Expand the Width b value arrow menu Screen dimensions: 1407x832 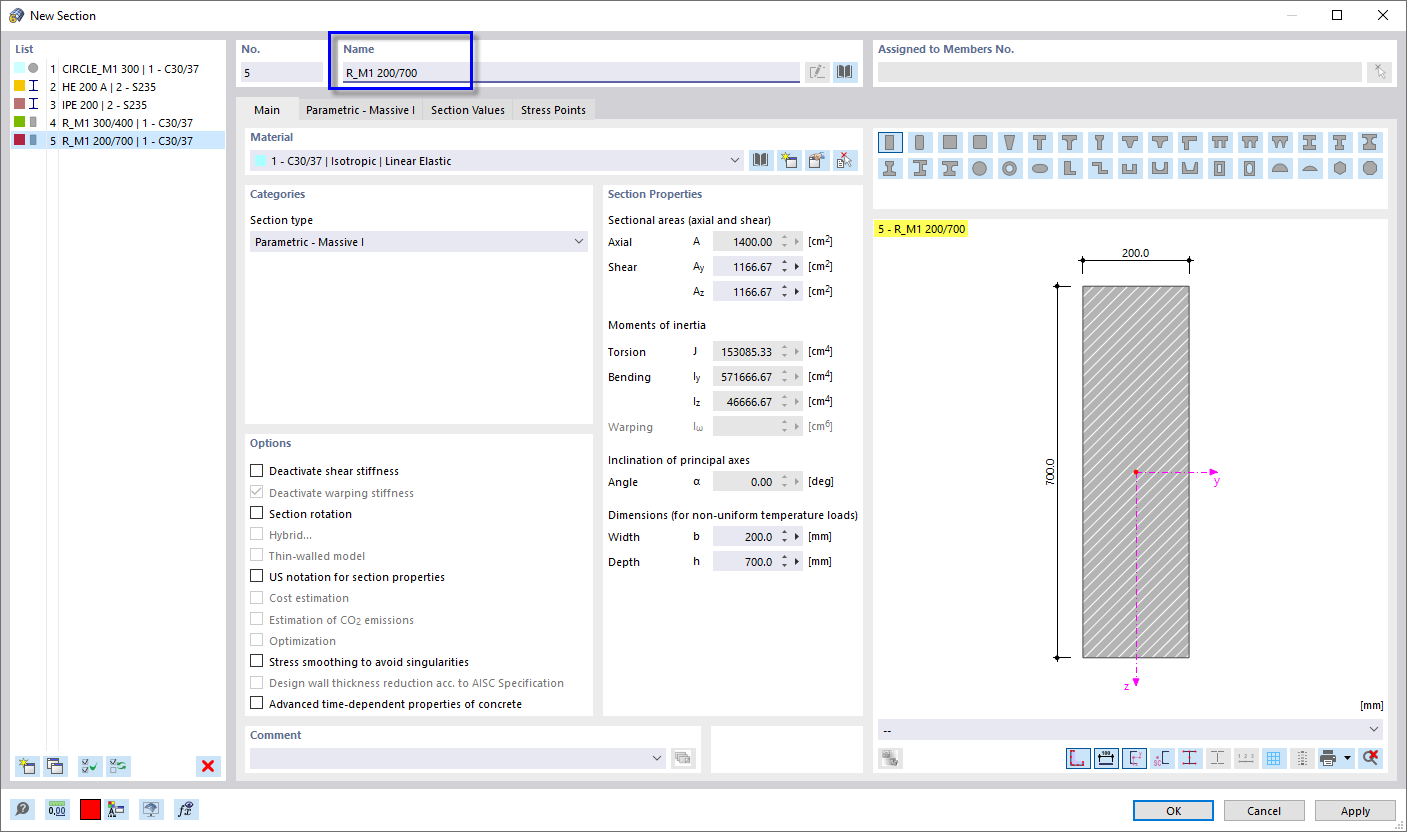(x=797, y=537)
